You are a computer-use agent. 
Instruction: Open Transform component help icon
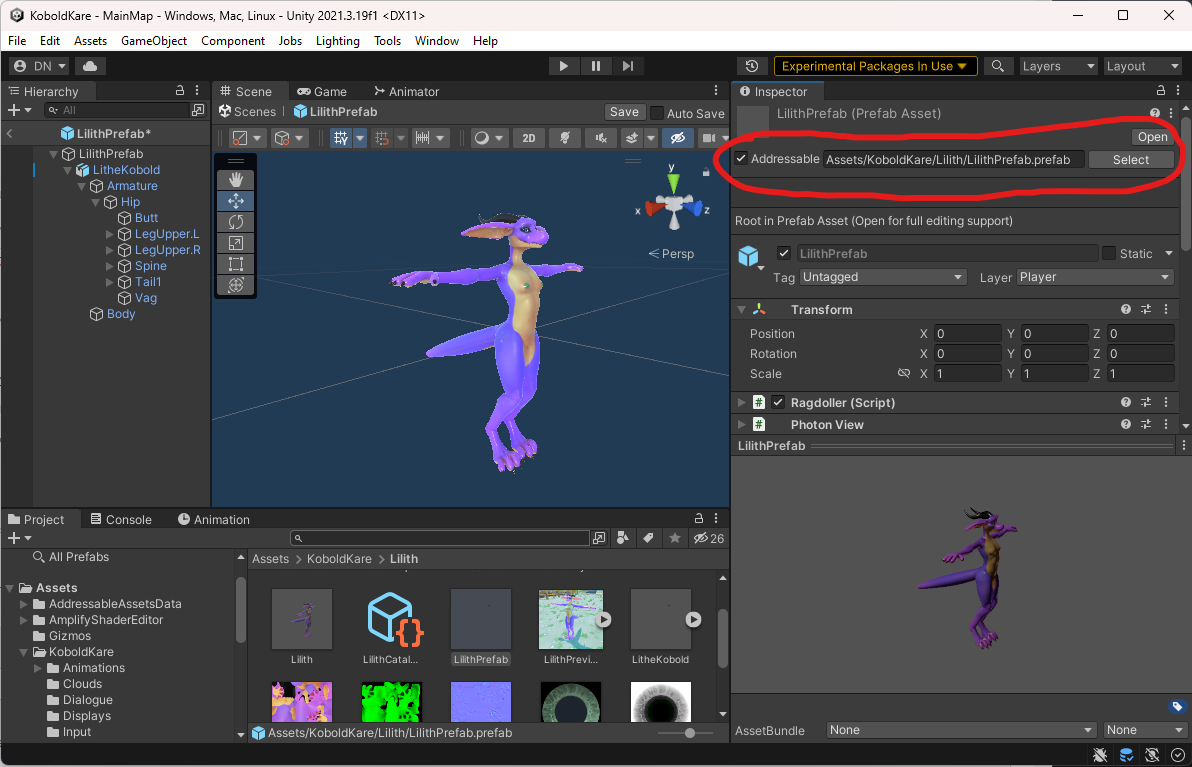pos(1126,309)
